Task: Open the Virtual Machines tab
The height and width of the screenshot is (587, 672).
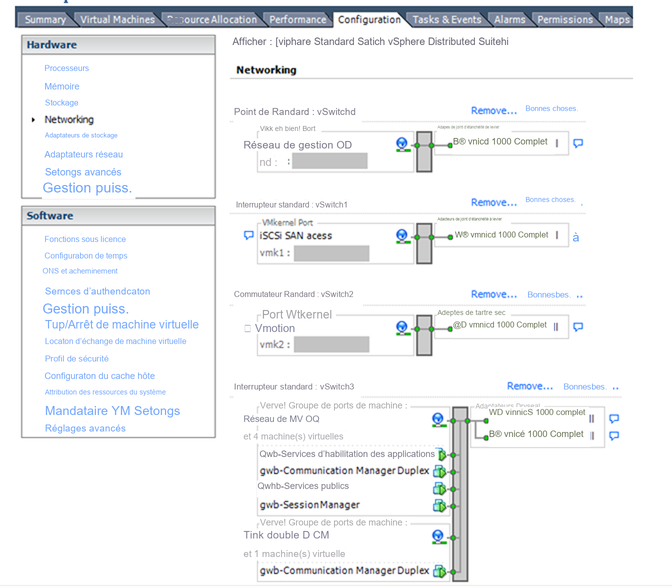Action: (117, 20)
